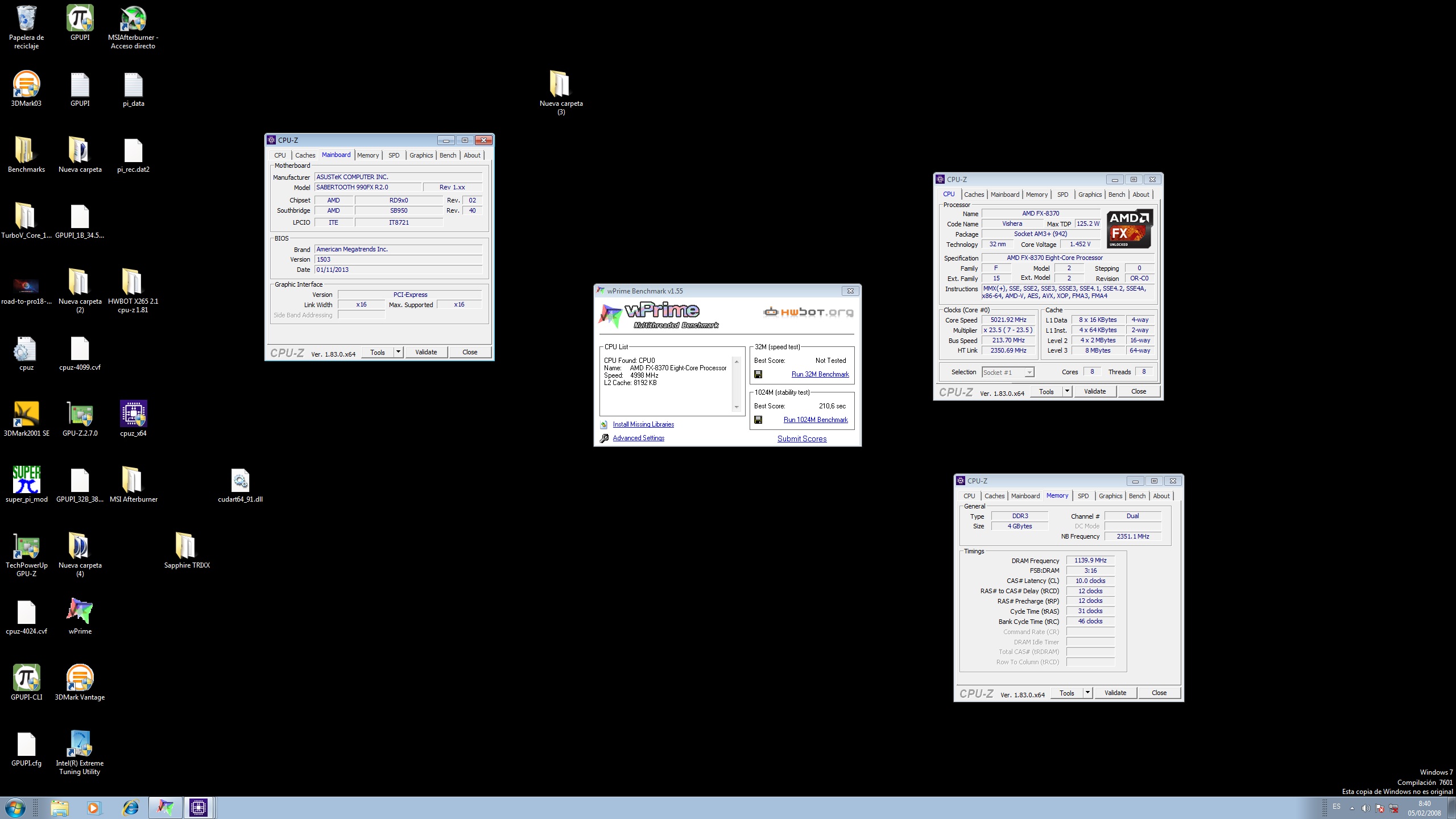
Task: Open Bench tab in CPU tab CPU-Z window
Action: point(1117,195)
